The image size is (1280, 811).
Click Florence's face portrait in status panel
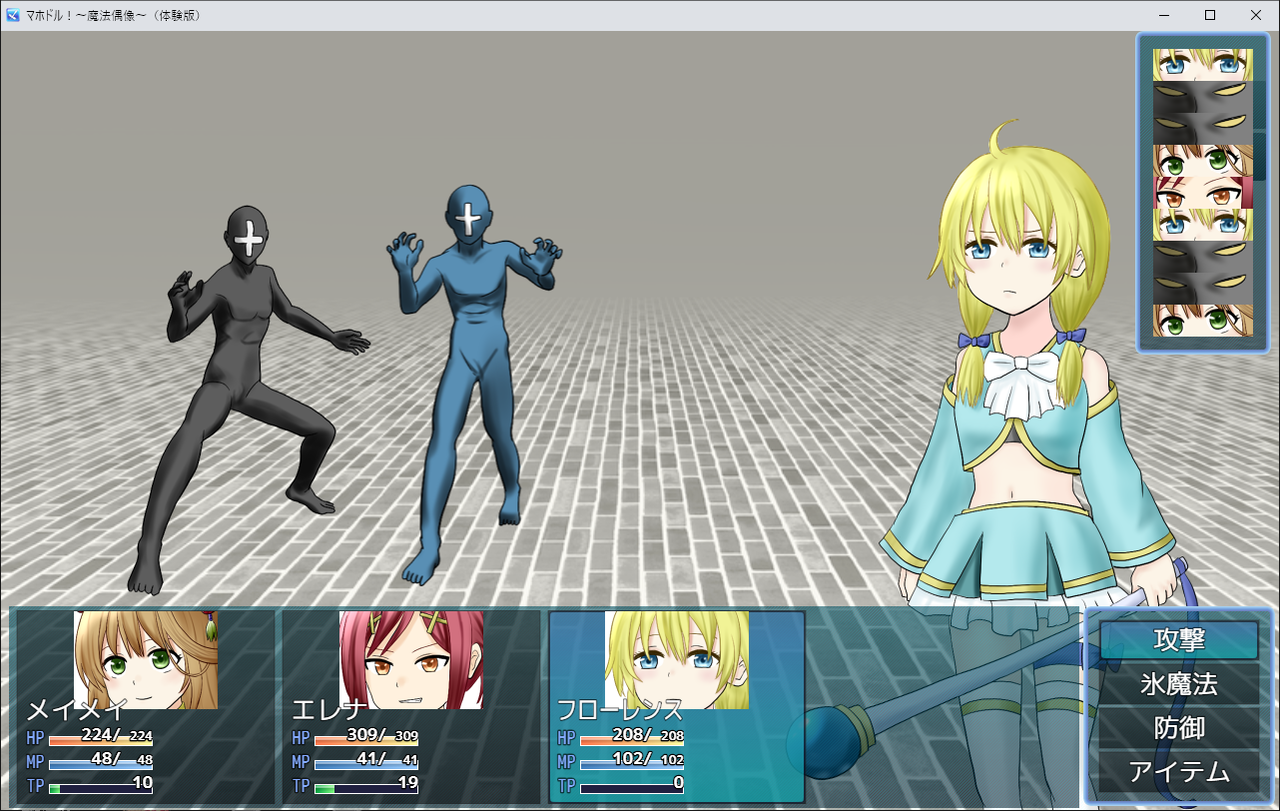point(677,660)
